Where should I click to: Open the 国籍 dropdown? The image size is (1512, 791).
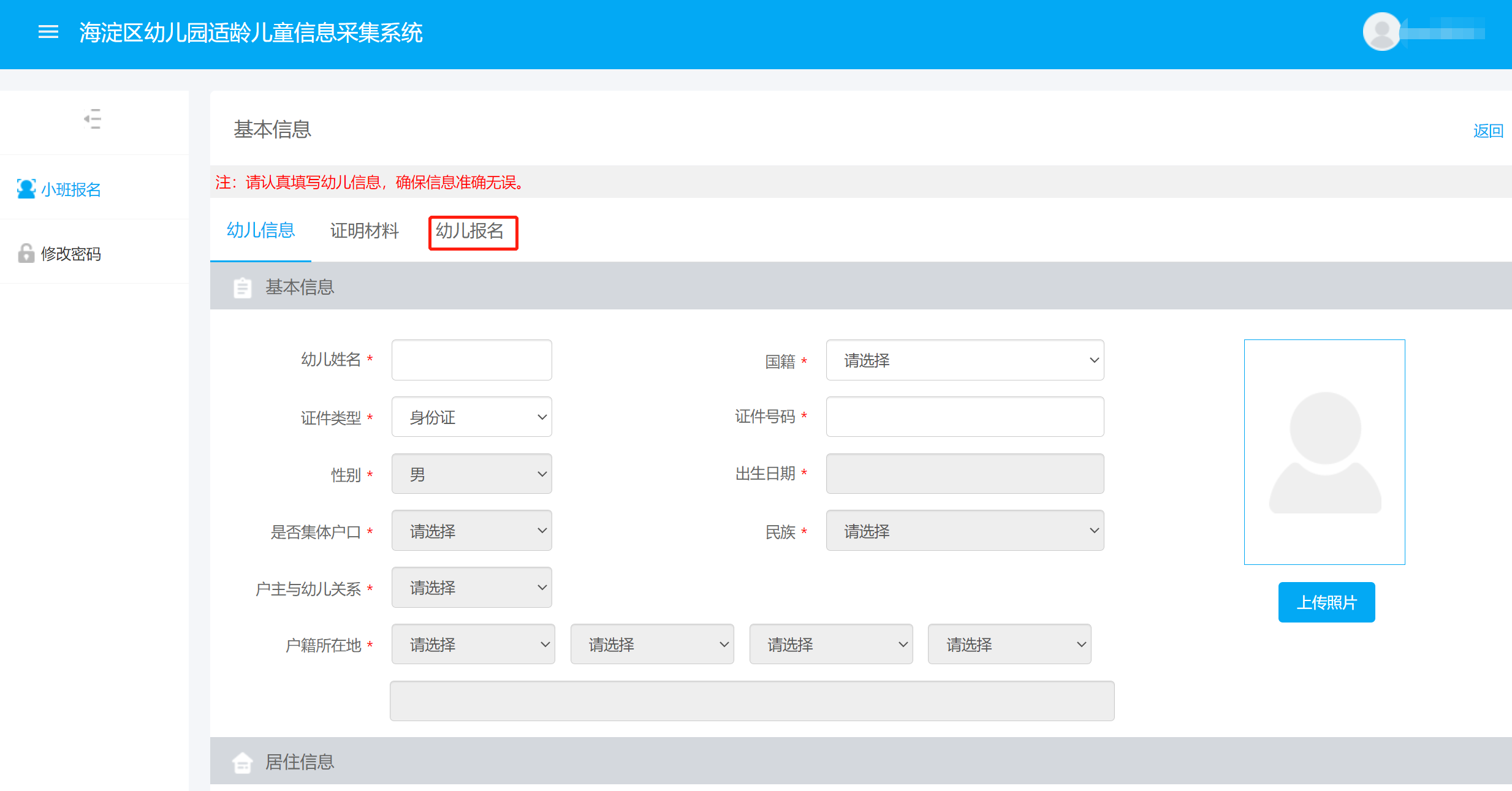tap(965, 360)
